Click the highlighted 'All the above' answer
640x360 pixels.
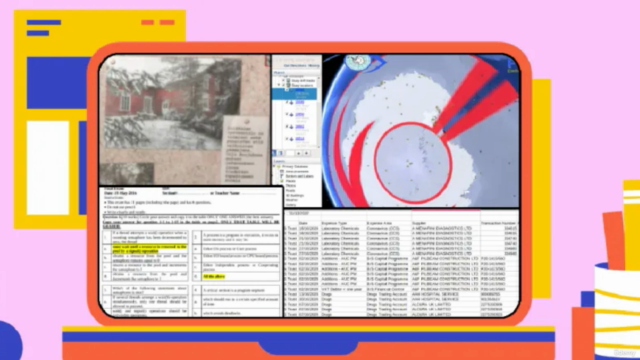point(214,276)
